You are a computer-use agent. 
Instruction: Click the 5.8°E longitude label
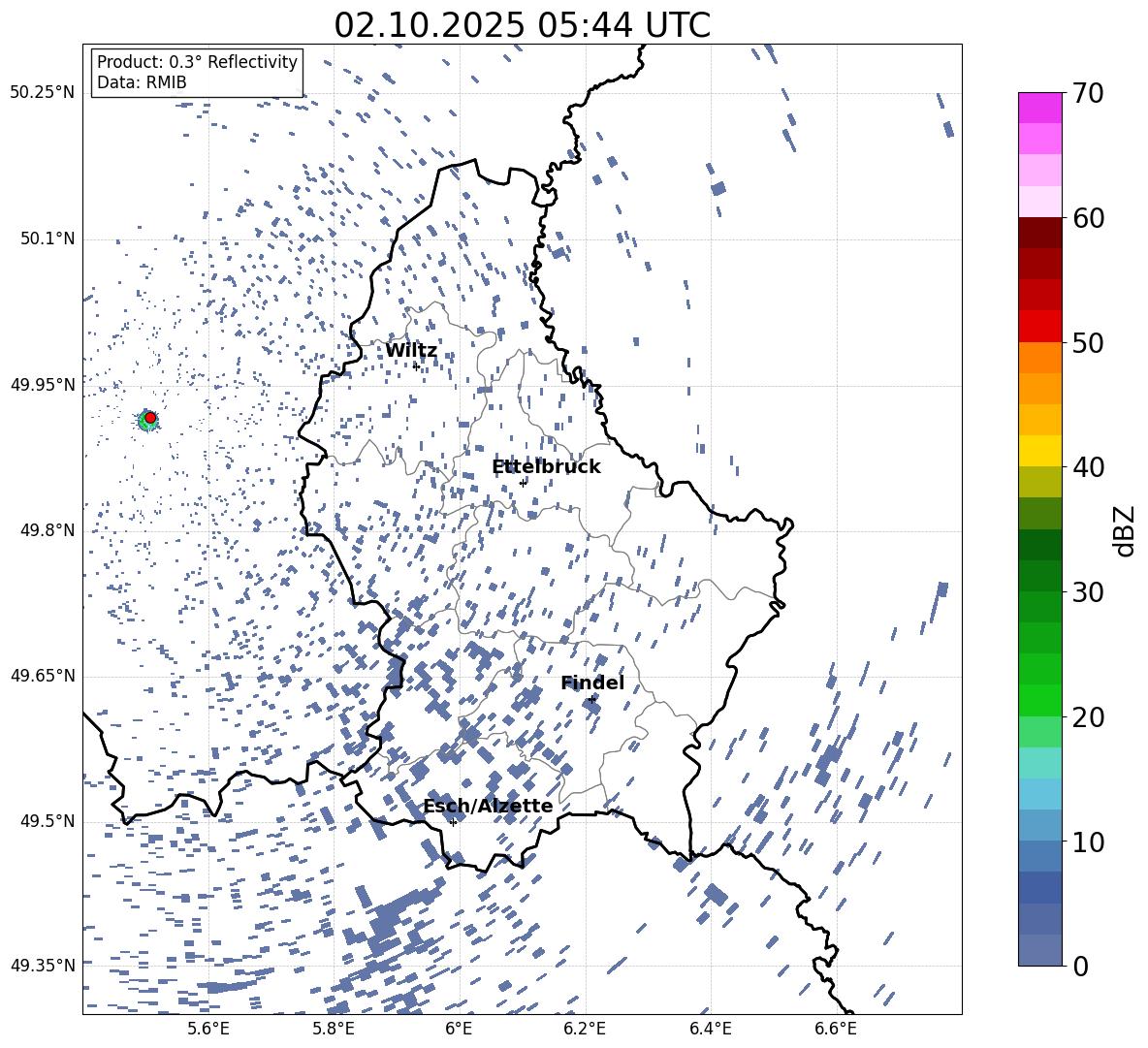pyautogui.click(x=334, y=1029)
